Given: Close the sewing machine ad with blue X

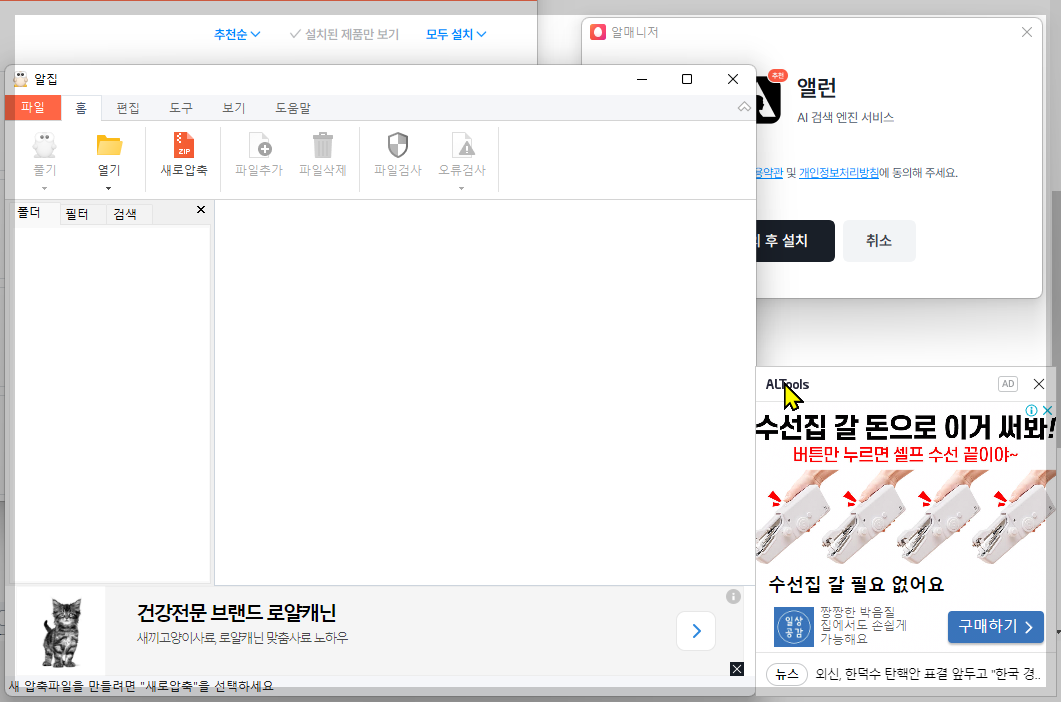Looking at the screenshot, I should point(1047,410).
